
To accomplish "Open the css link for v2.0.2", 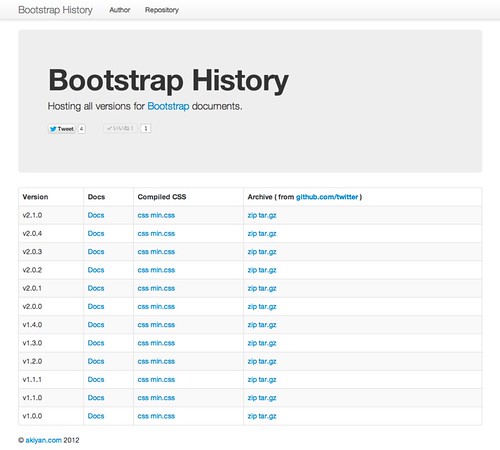I will coord(143,270).
